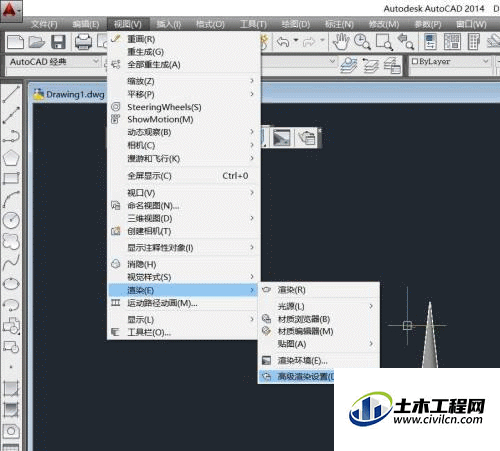The width and height of the screenshot is (500, 451).
Task: Expand the 缩放(Z) submenu
Action: (x=183, y=81)
